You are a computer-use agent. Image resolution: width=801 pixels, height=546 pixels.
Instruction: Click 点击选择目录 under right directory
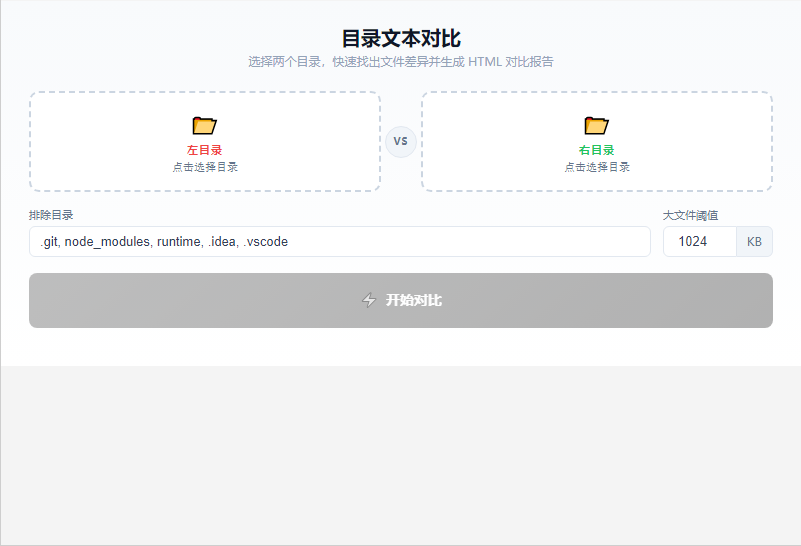(597, 167)
